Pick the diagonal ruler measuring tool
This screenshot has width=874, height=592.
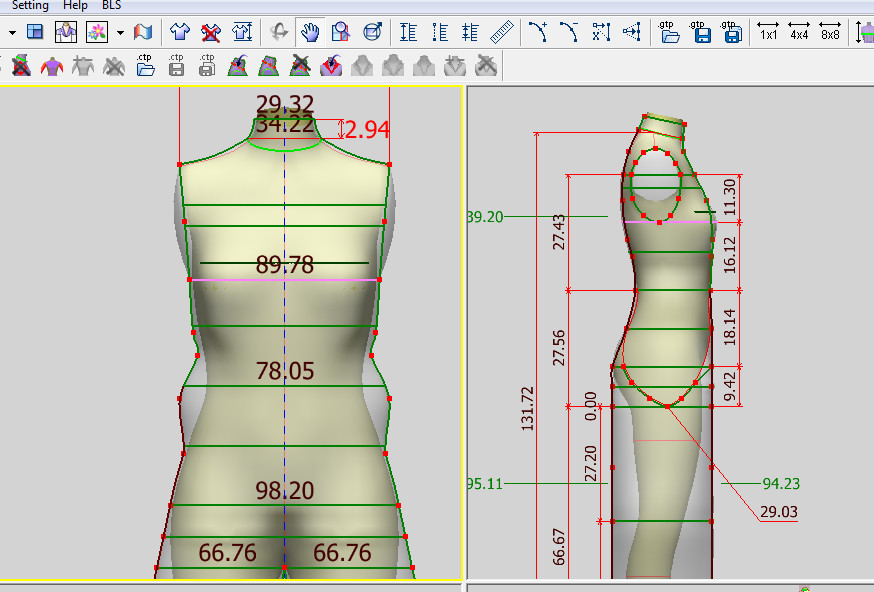[x=502, y=32]
